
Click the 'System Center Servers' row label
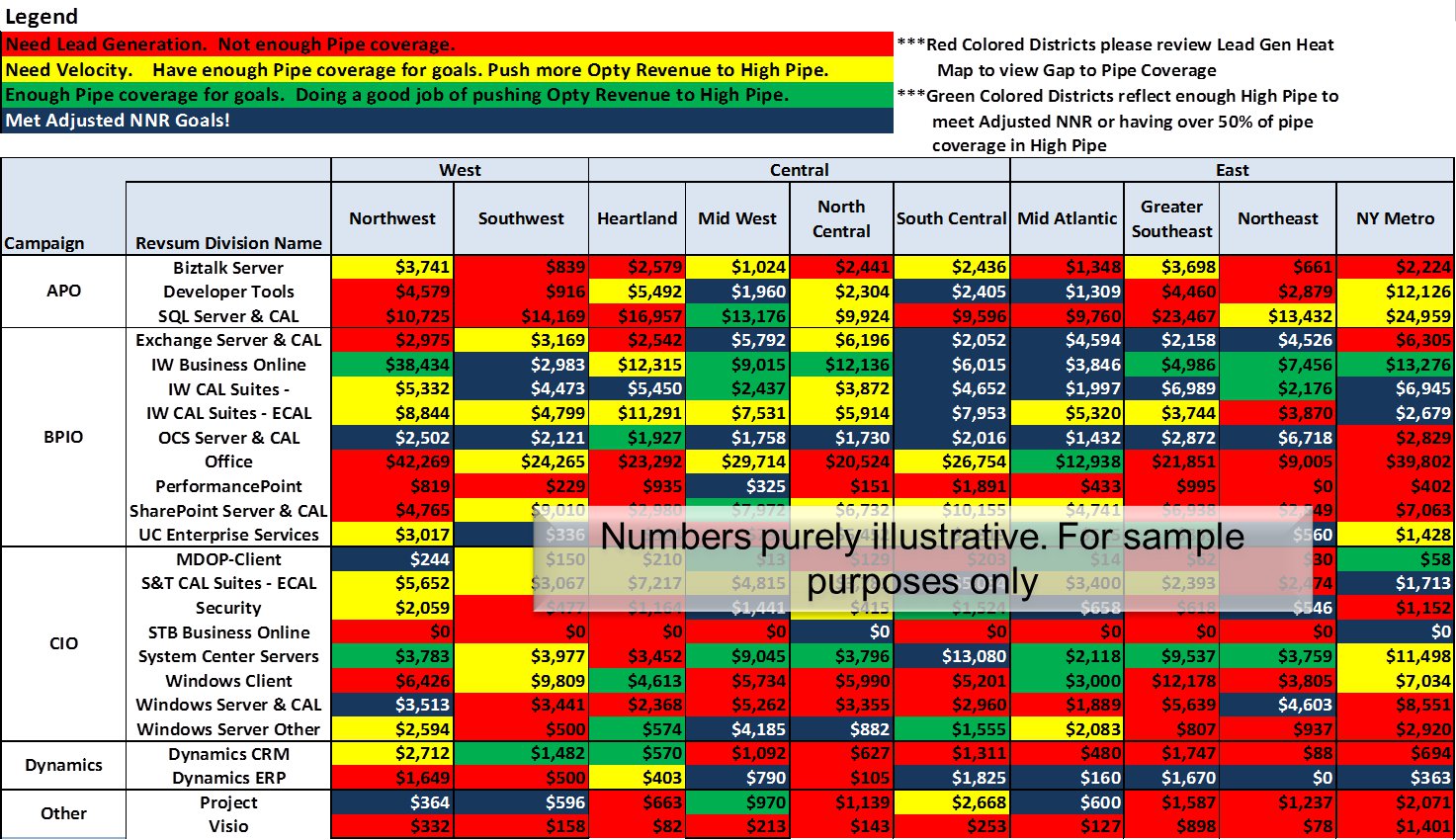coord(228,656)
